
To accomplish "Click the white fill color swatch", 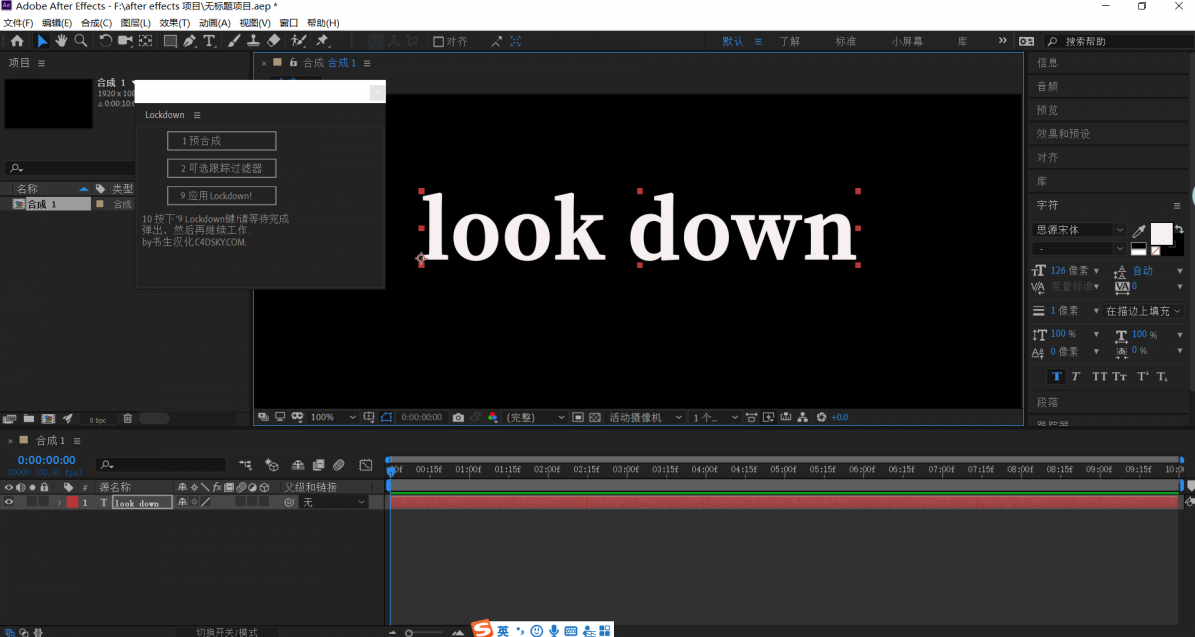I will coord(1161,232).
